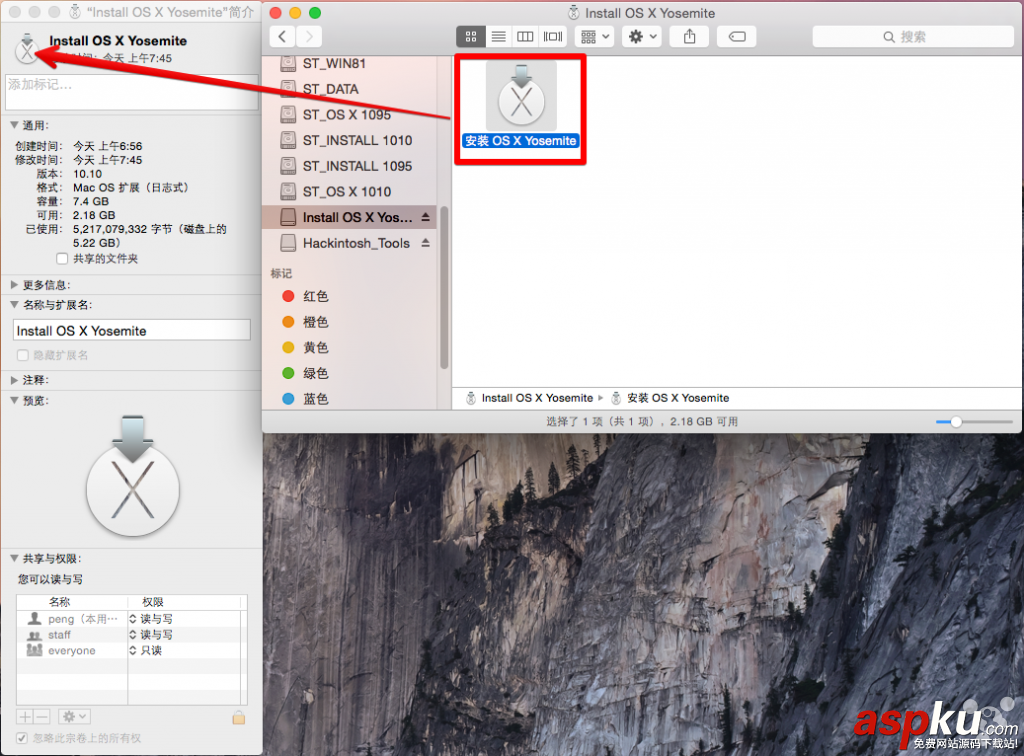Eject the Hackintosh_Tools volume

426,243
